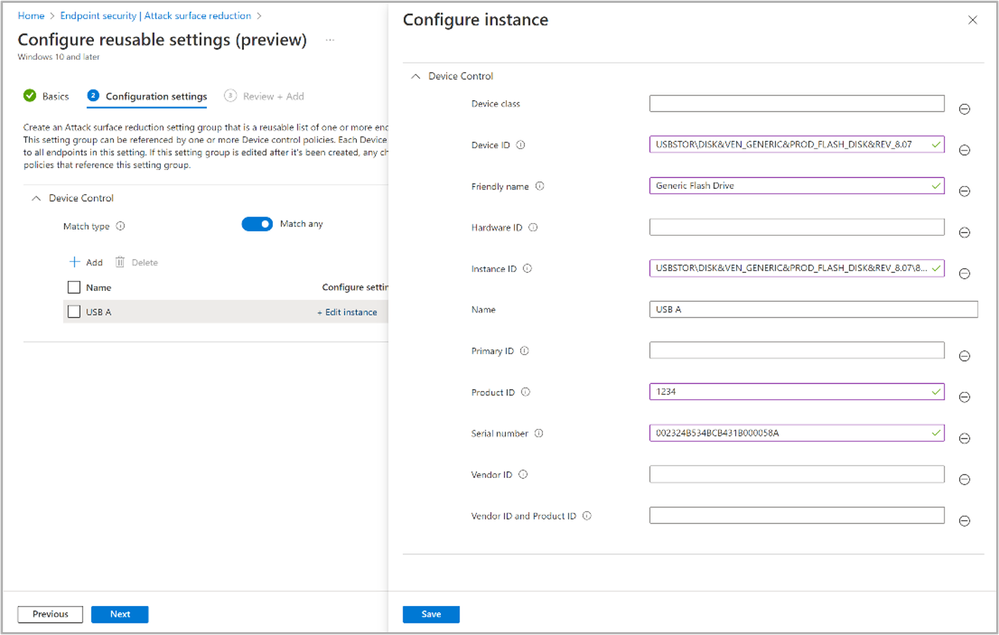Viewport: 999px width, 635px height.
Task: Remove the Vendor ID field
Action: tap(964, 480)
